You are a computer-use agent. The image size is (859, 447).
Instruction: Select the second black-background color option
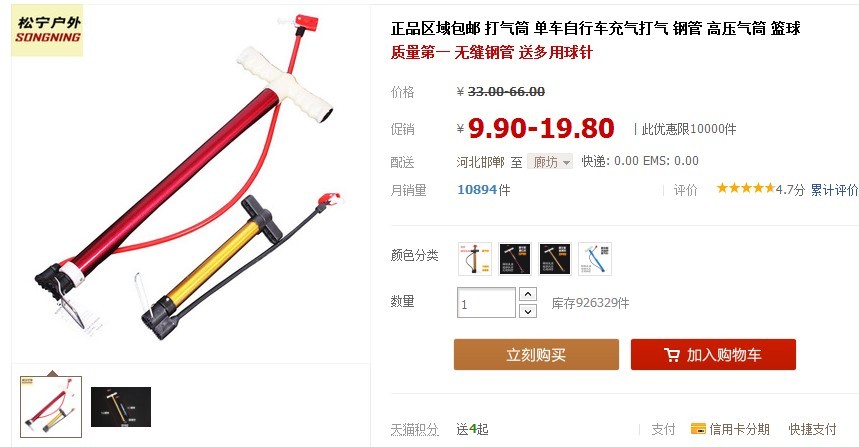[x=515, y=259]
